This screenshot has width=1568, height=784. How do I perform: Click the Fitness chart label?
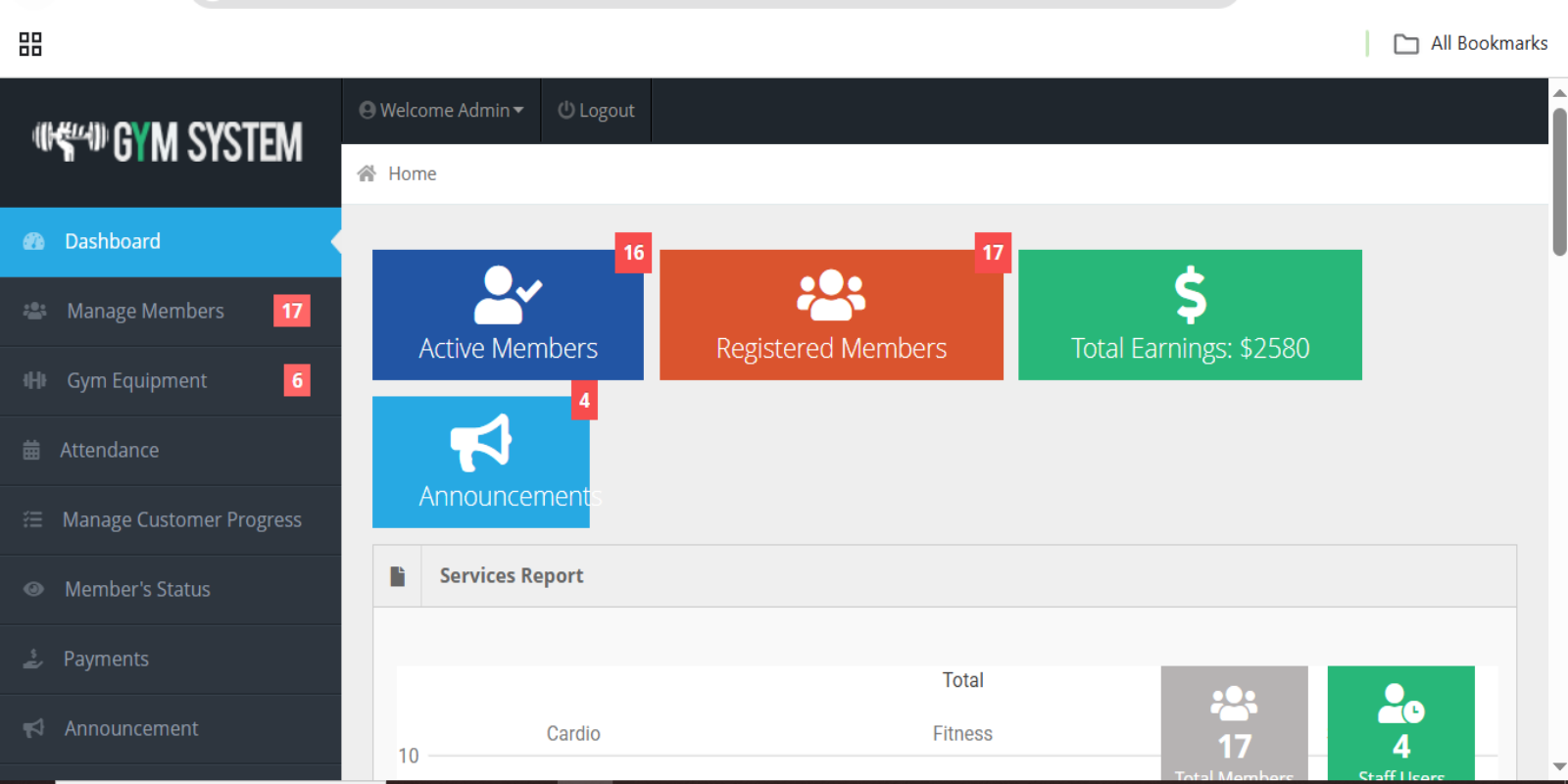(x=962, y=734)
